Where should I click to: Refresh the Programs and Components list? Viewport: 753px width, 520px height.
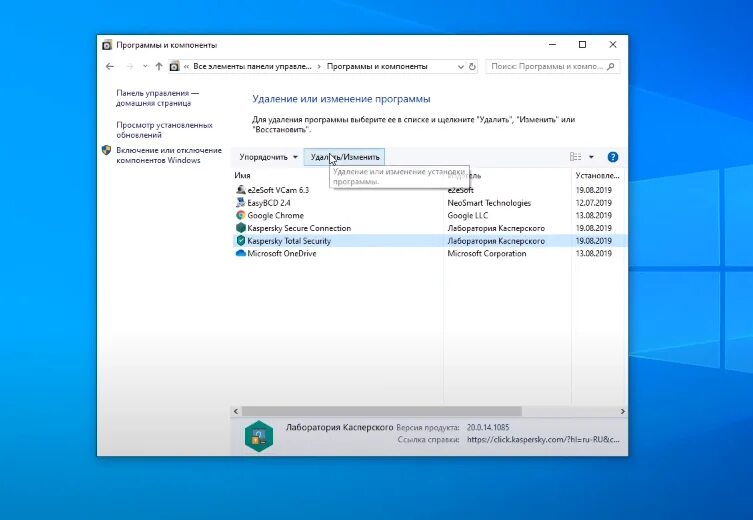(472, 67)
